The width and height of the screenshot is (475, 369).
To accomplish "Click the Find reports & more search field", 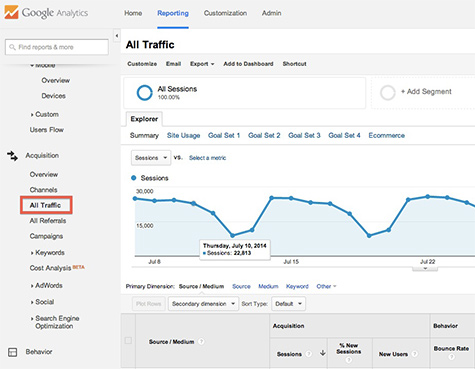I will [57, 47].
